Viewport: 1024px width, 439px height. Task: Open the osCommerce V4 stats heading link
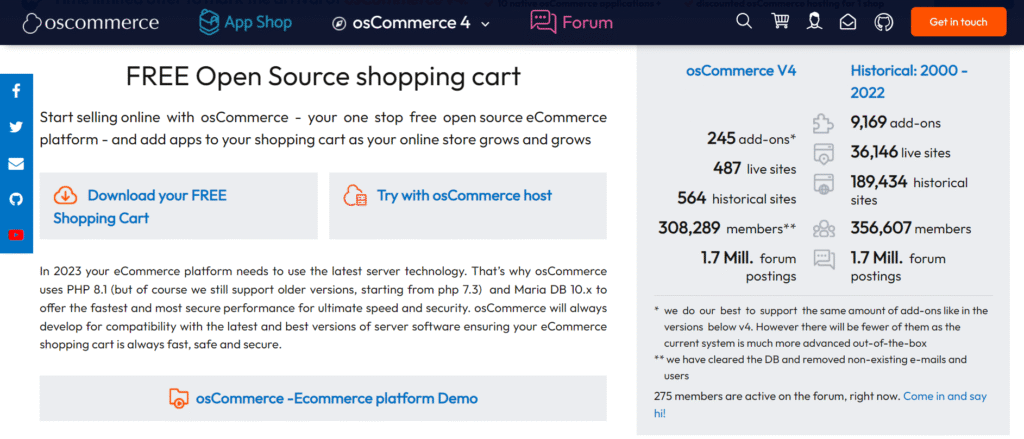coord(741,71)
